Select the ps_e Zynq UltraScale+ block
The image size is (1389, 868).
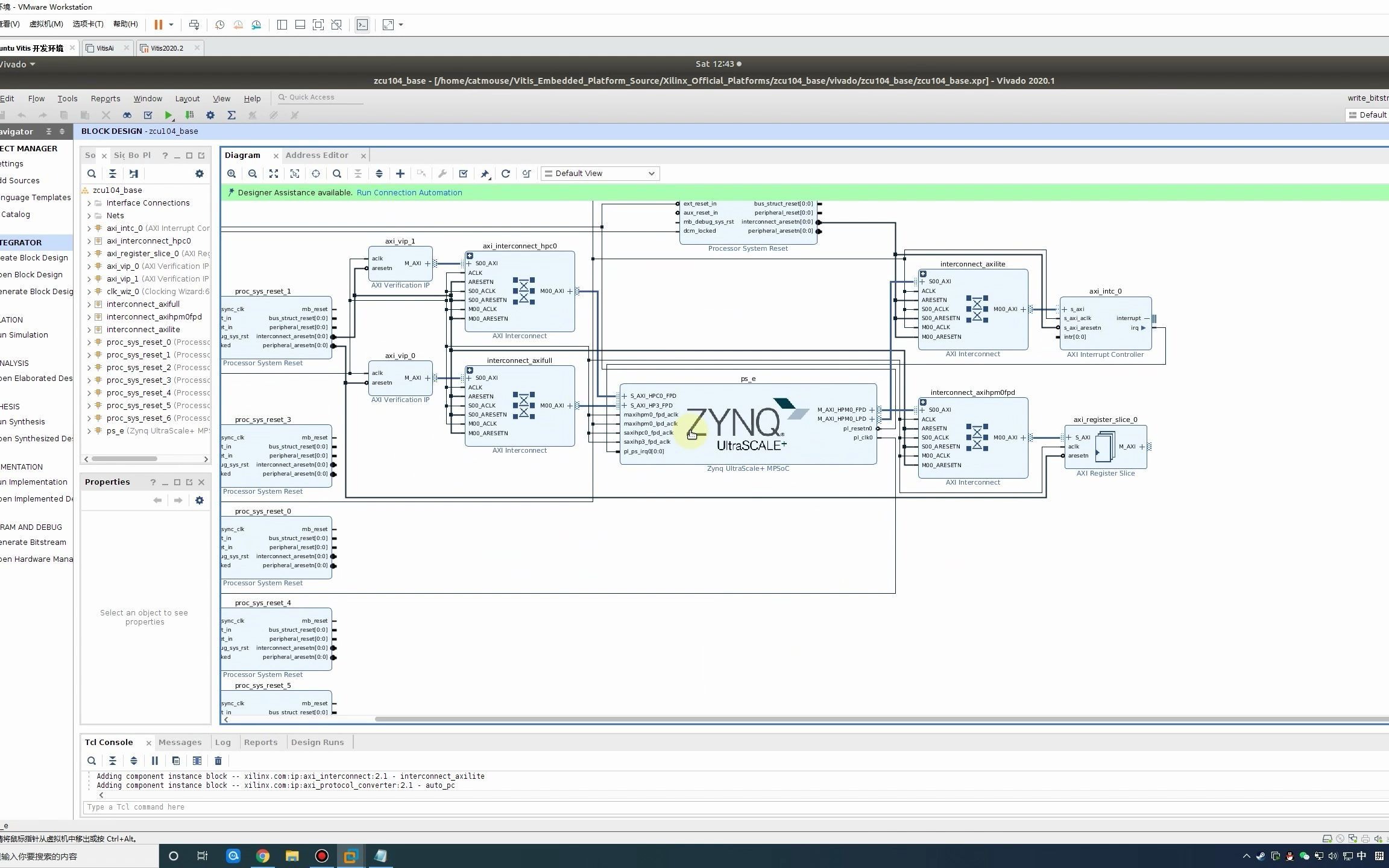coord(748,424)
